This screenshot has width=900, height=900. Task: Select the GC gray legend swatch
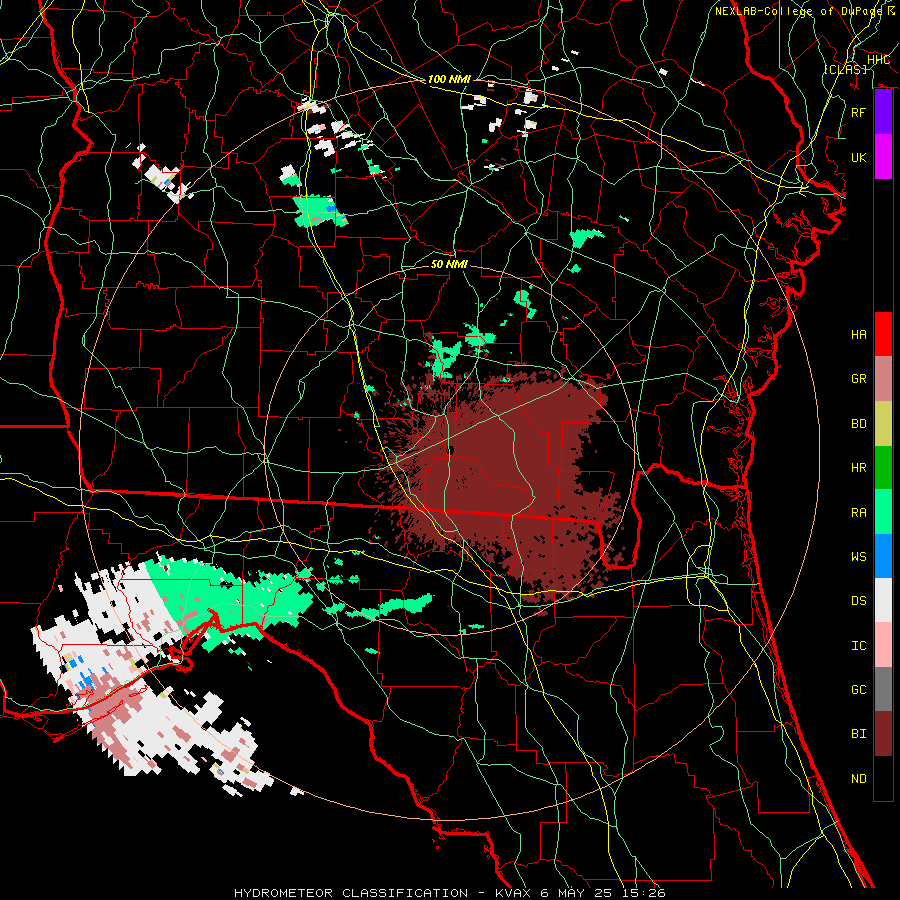[883, 689]
